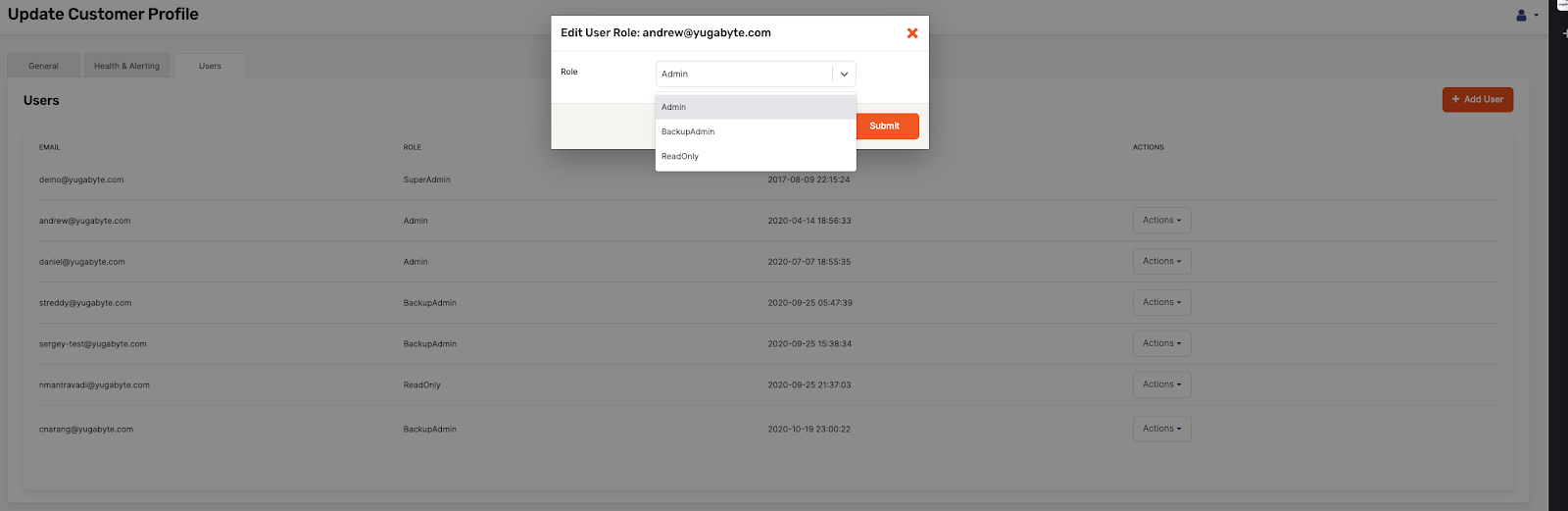The image size is (1568, 511).
Task: Click date 2020-10-19 23:00:22
Action: click(809, 430)
